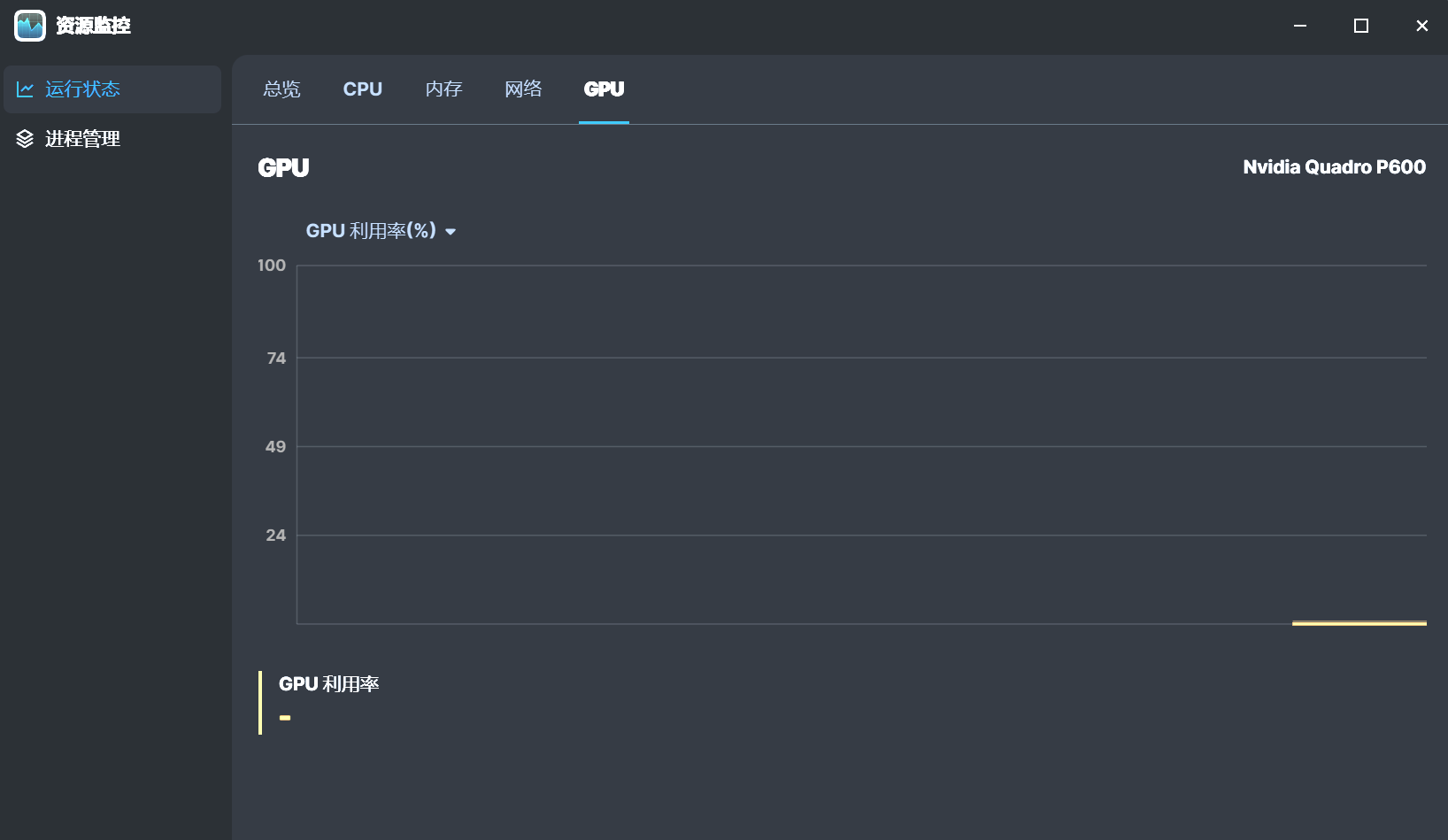Click the yellow utilization line on the chart
Viewport: 1448px width, 840px height.
click(x=1359, y=623)
